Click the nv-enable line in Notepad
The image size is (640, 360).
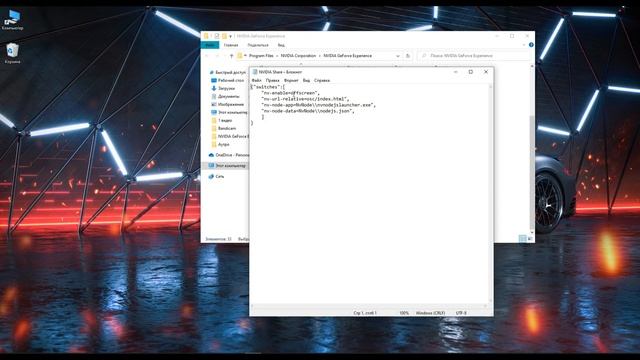[290, 93]
